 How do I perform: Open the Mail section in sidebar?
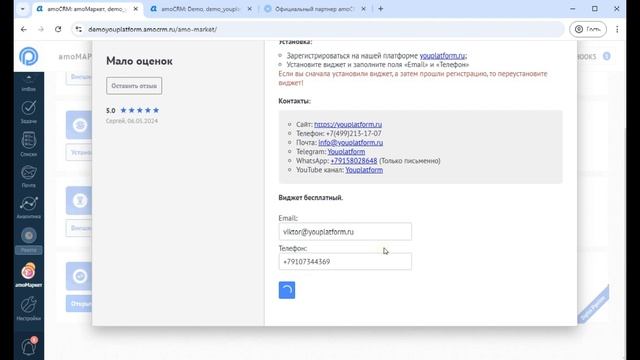(x=29, y=176)
